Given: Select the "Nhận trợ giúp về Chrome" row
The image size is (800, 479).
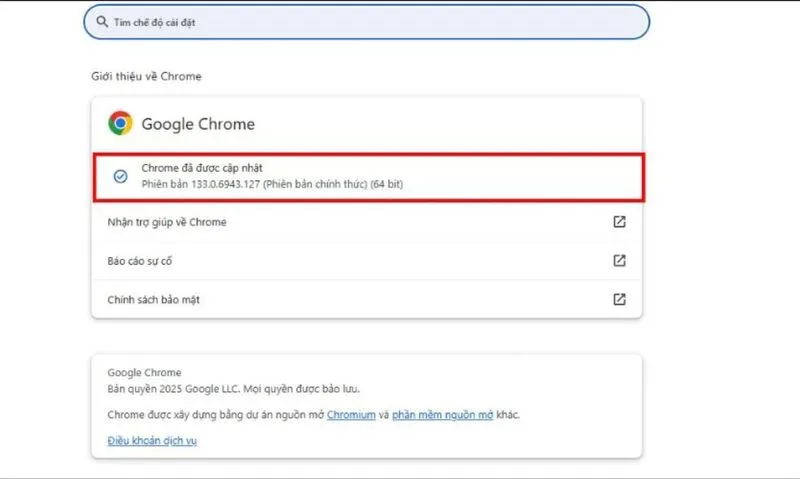Looking at the screenshot, I should tap(166, 222).
